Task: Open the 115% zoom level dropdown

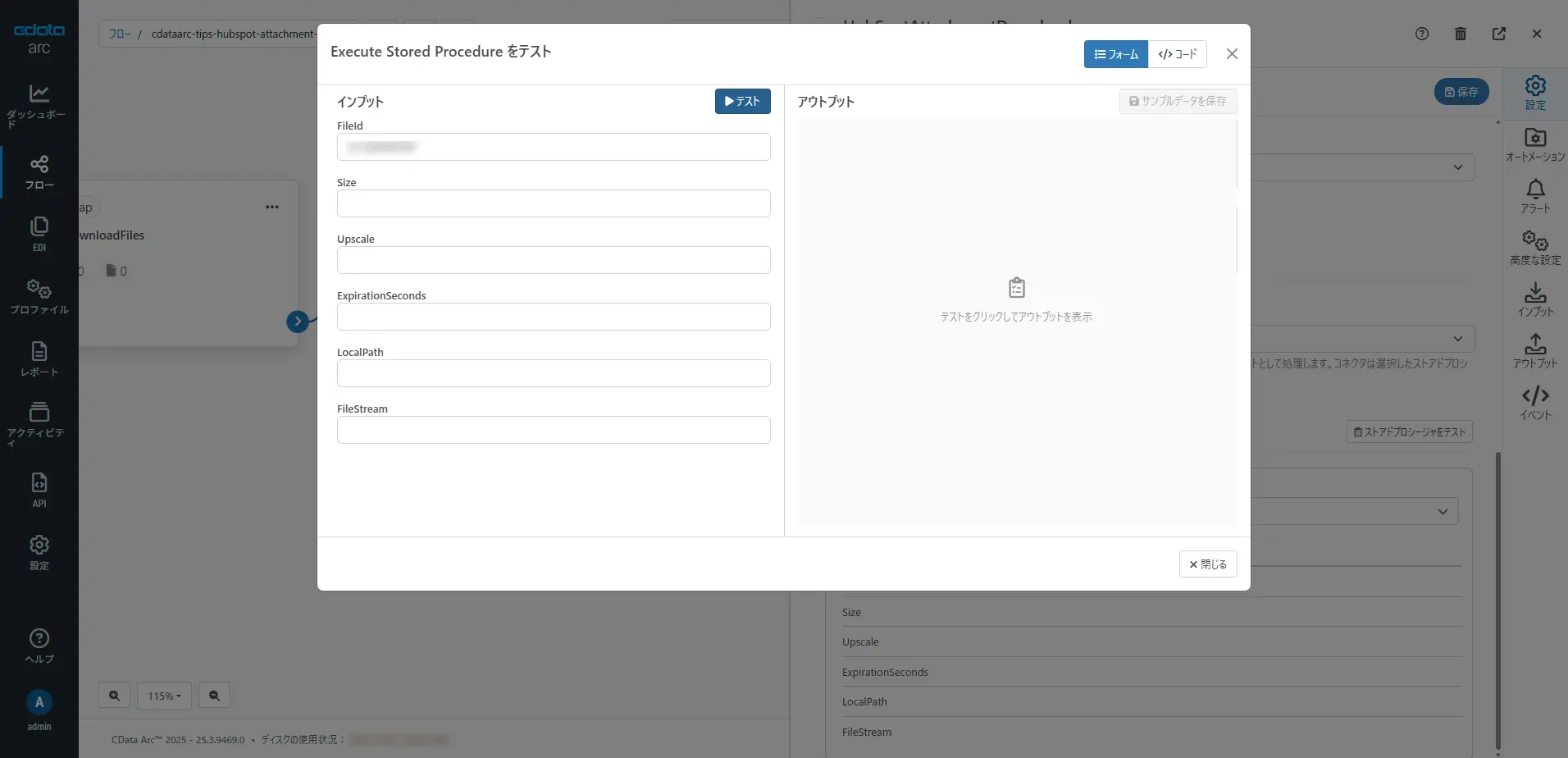Action: pyautogui.click(x=164, y=695)
